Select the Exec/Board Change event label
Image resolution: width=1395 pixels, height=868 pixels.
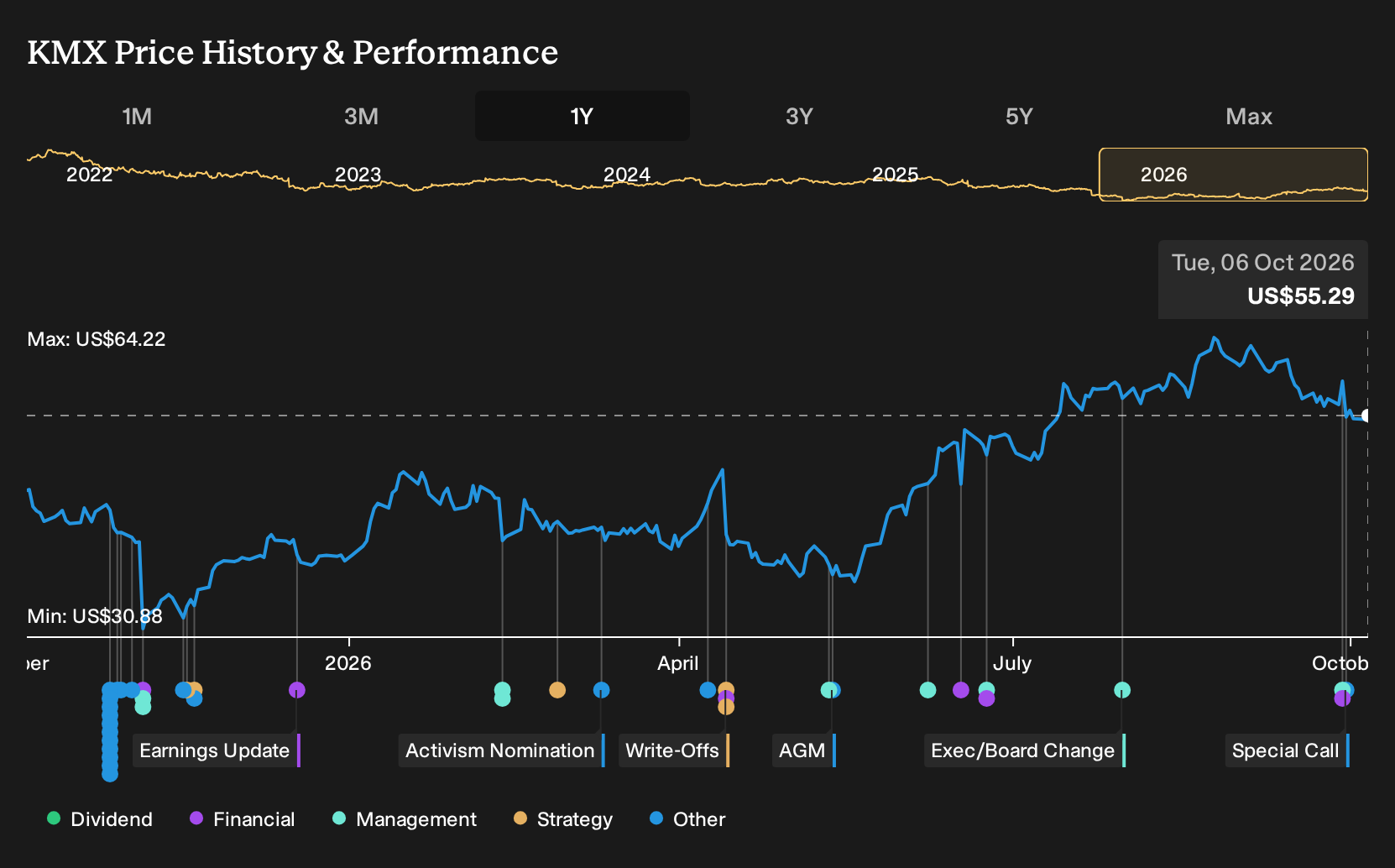[1024, 750]
